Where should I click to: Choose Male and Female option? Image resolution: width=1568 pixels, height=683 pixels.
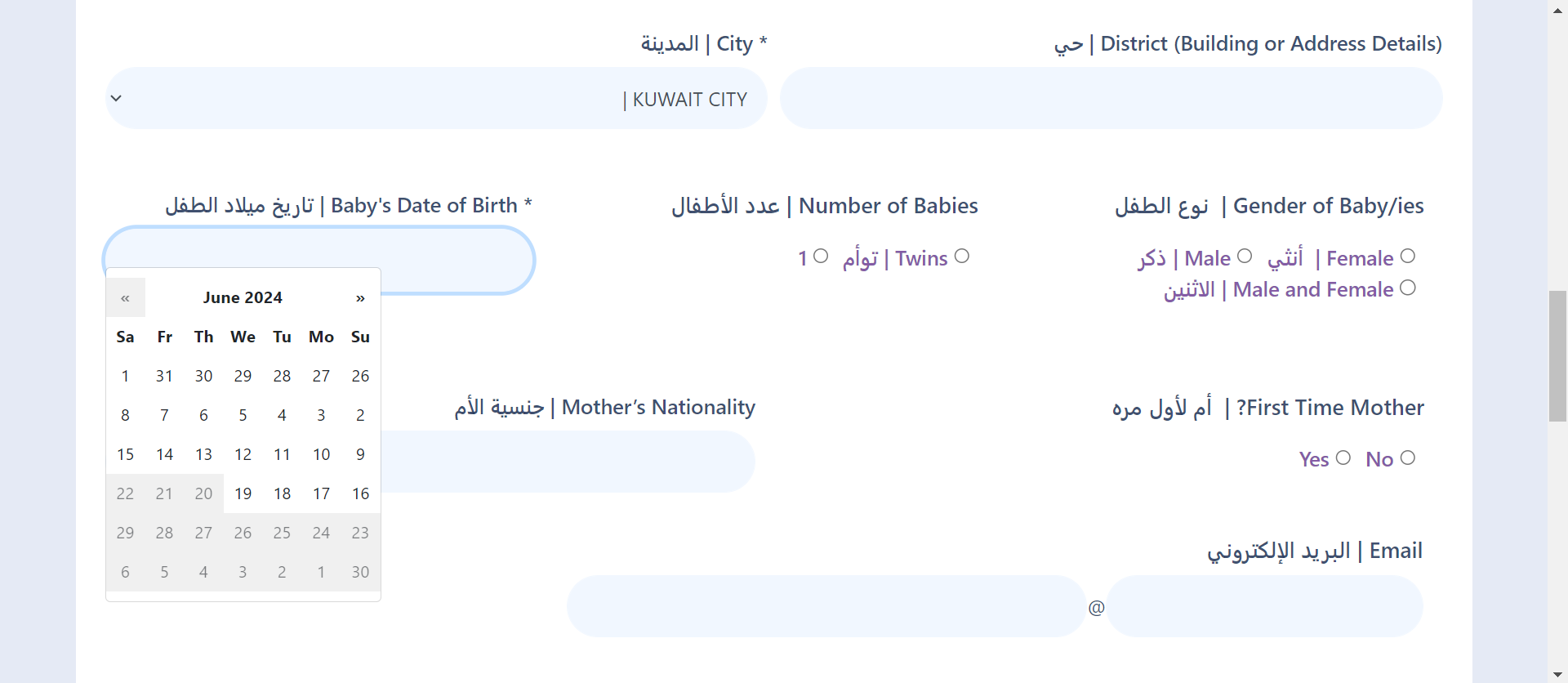tap(1407, 288)
